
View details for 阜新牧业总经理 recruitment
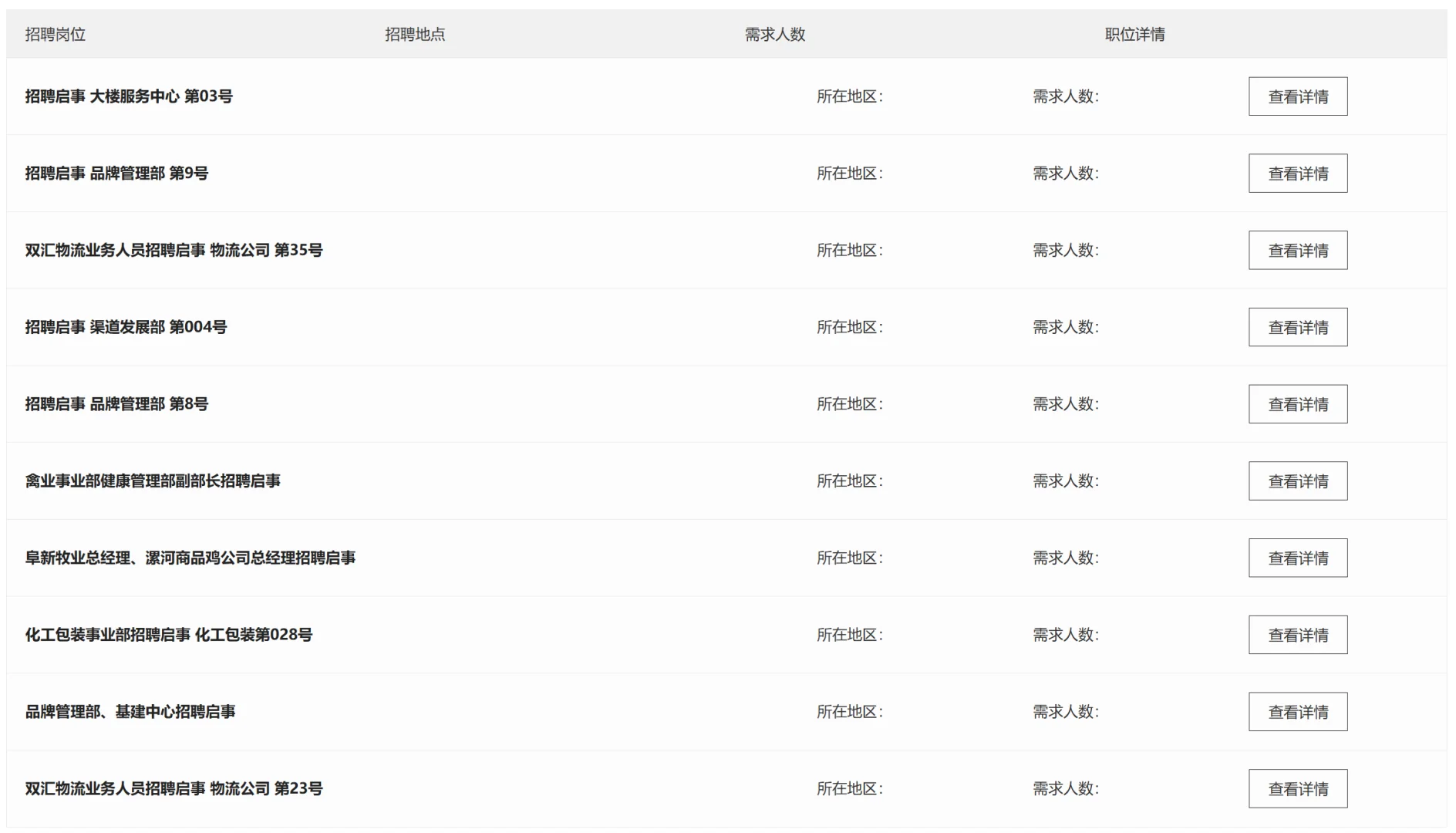1298,558
